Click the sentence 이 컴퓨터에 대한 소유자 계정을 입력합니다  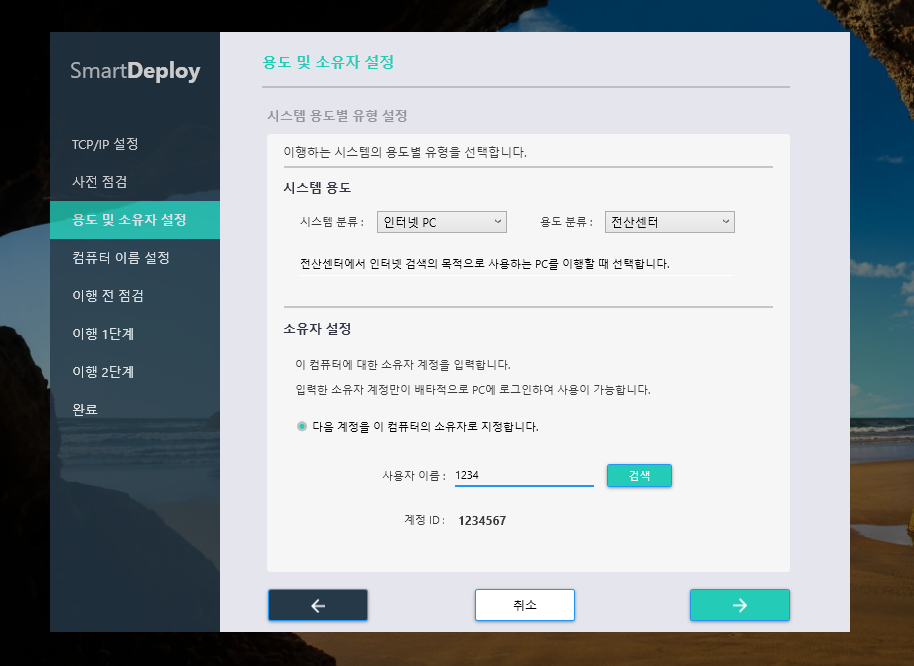tap(403, 365)
